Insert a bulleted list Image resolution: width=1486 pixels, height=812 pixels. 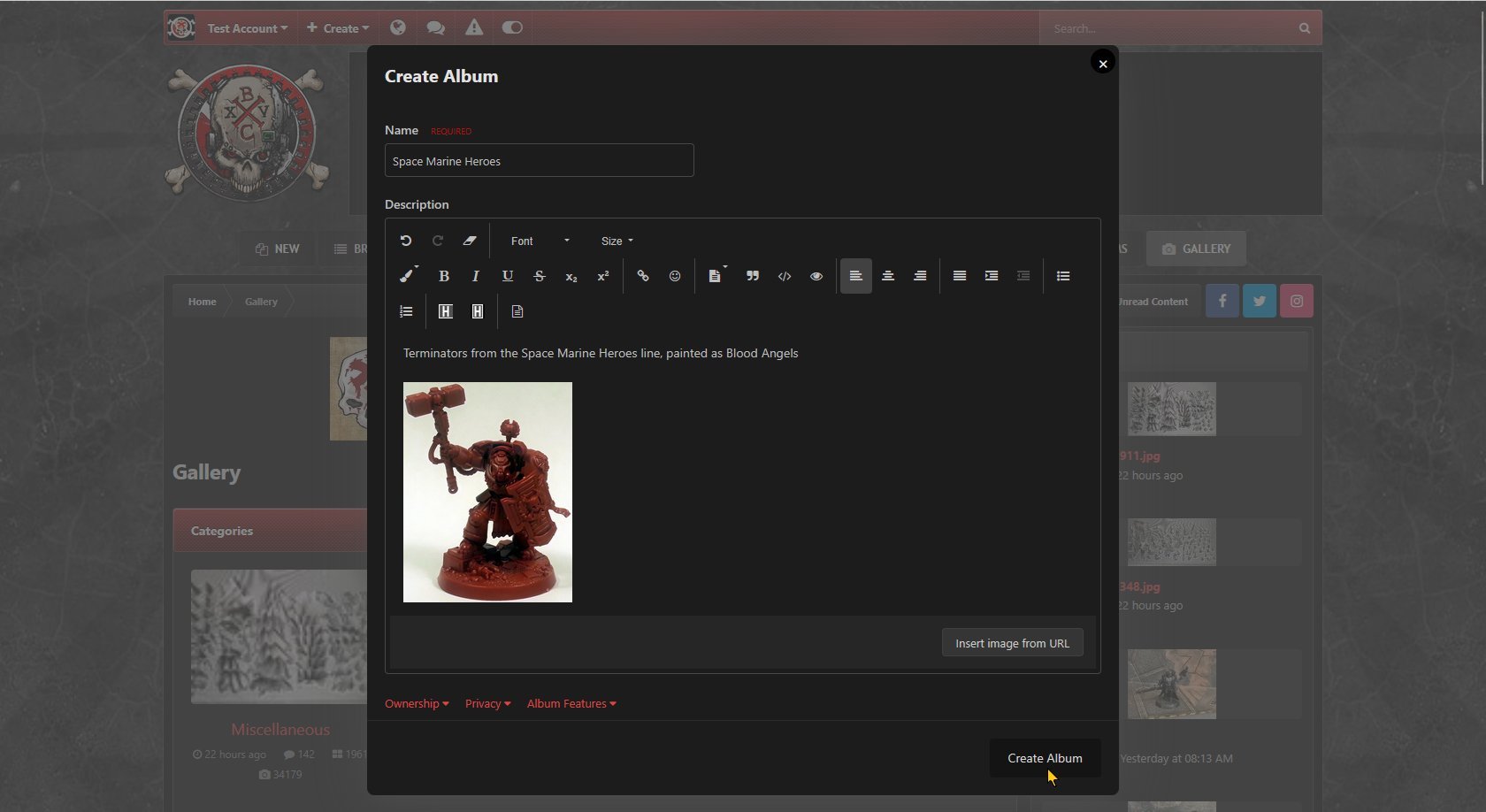[x=1063, y=276]
